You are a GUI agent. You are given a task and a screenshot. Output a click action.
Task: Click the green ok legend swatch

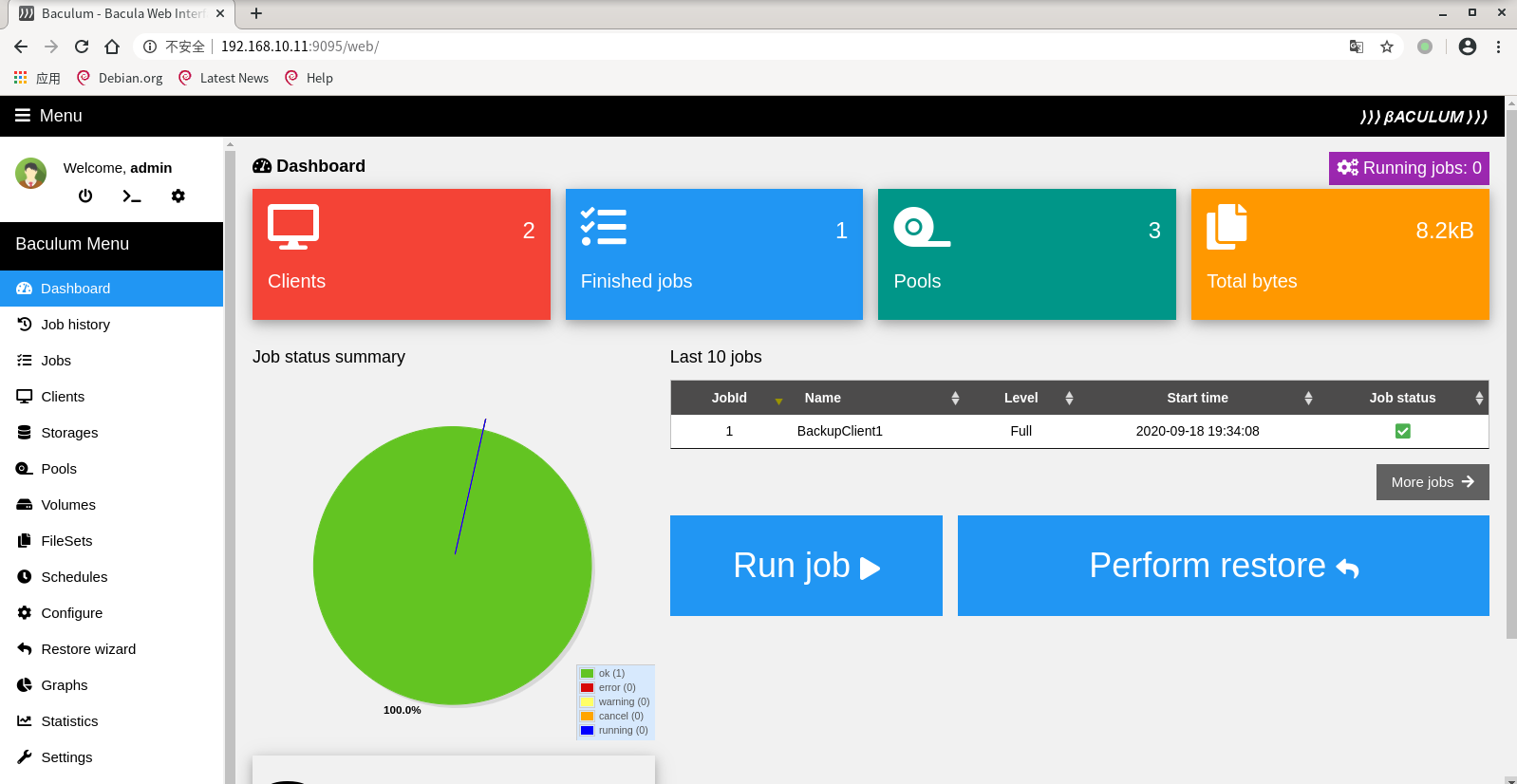coord(588,674)
